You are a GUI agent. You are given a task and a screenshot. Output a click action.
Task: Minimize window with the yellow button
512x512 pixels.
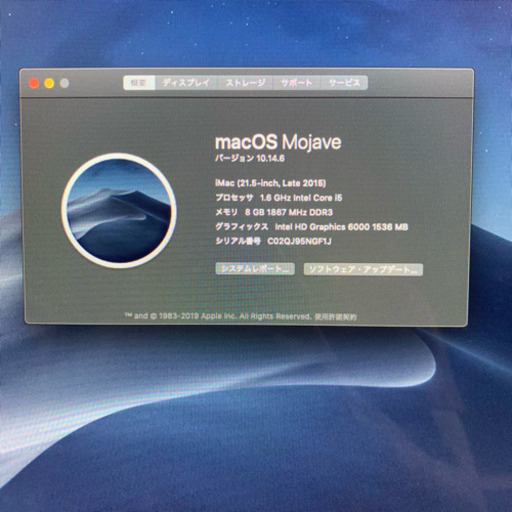tap(49, 83)
